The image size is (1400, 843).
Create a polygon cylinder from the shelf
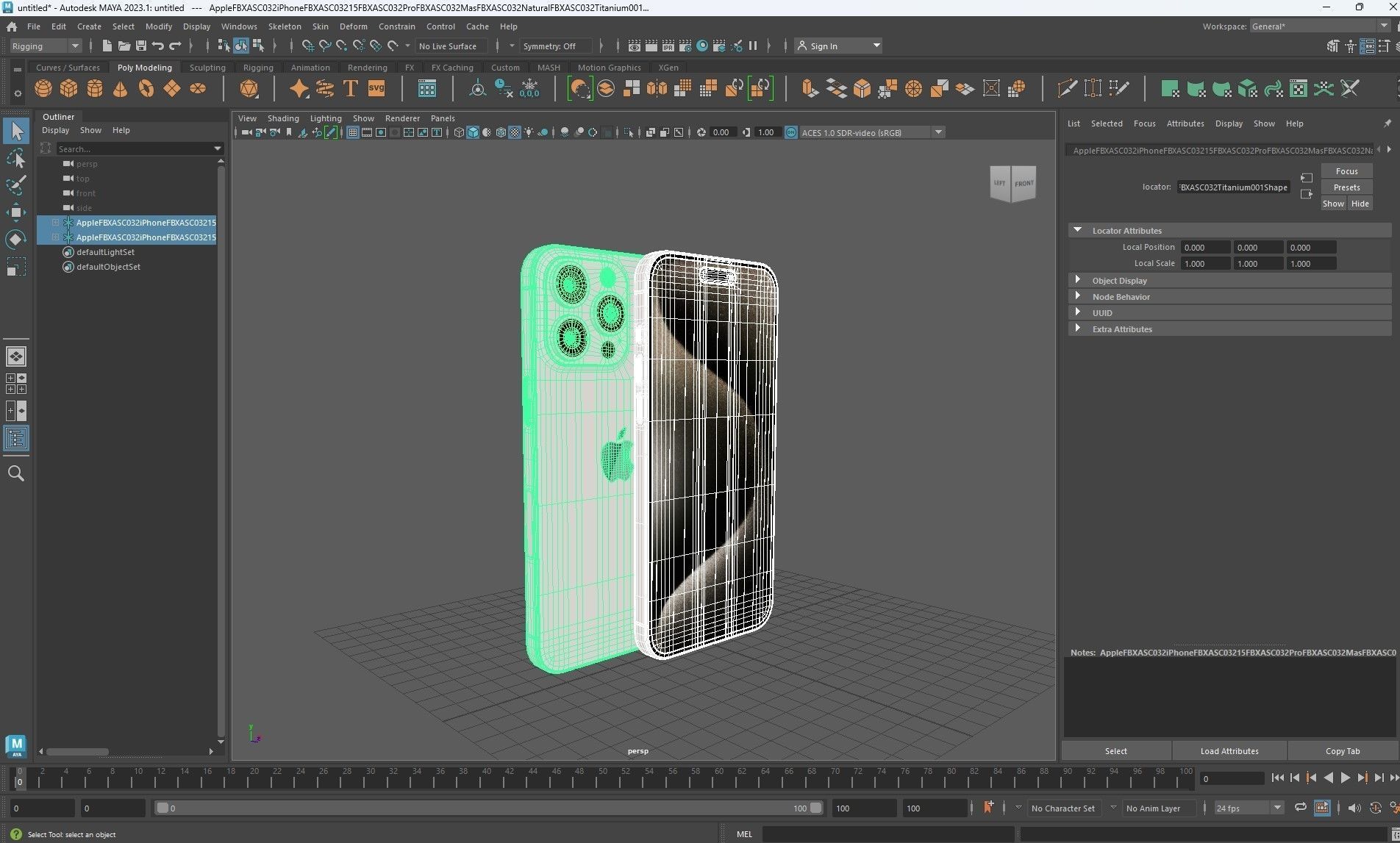click(95, 89)
